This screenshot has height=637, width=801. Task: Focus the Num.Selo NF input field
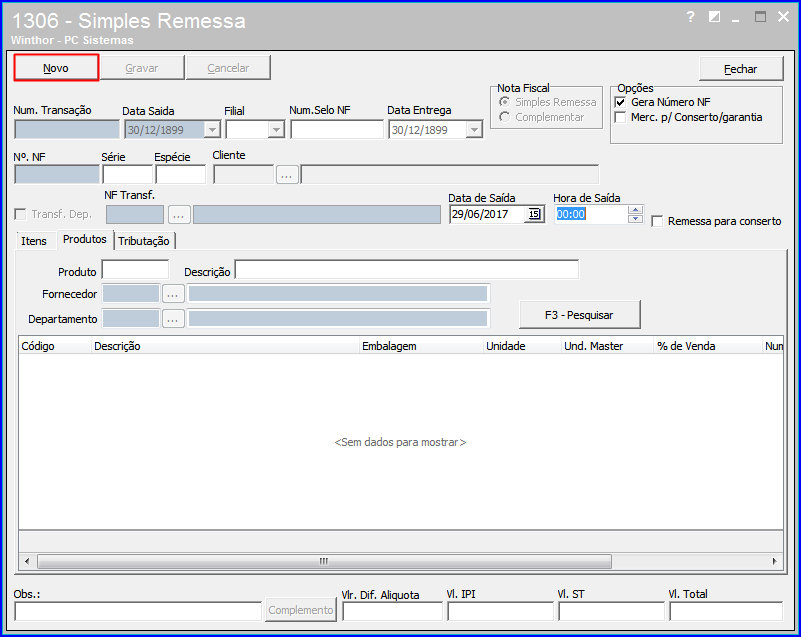click(337, 130)
